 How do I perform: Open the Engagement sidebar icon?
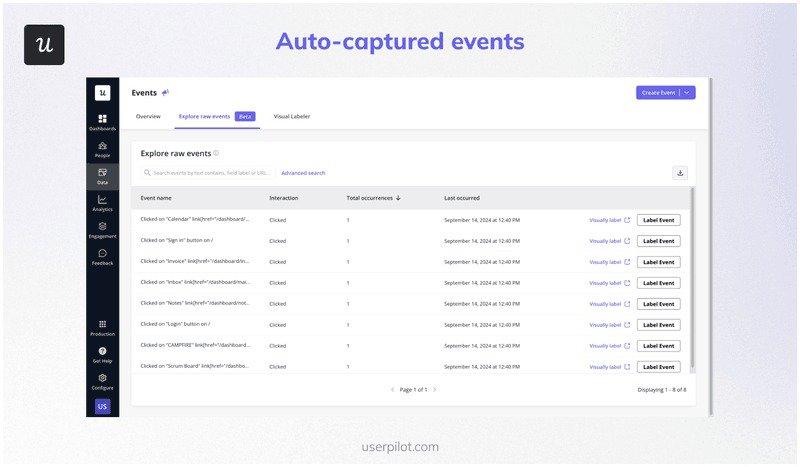[x=102, y=230]
